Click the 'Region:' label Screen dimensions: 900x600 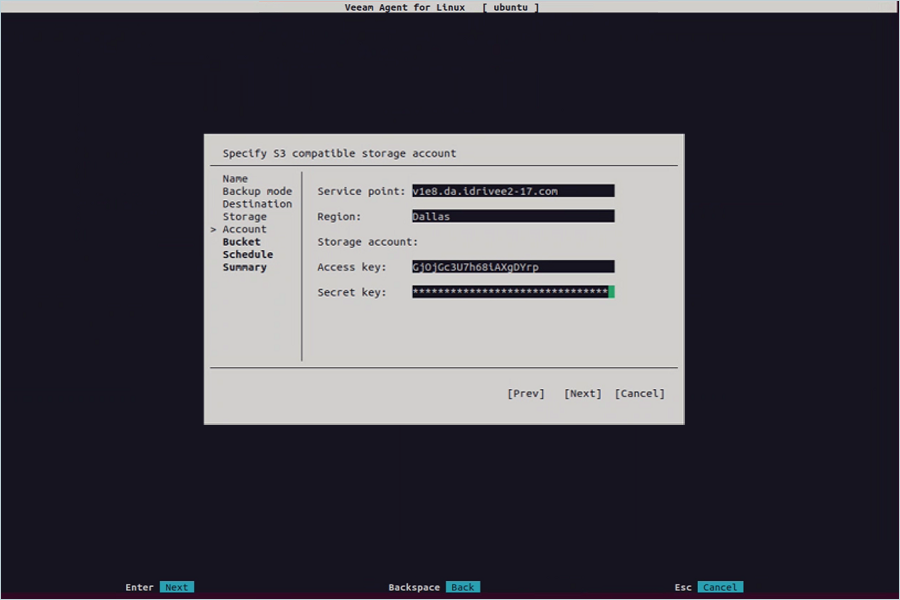tap(339, 216)
